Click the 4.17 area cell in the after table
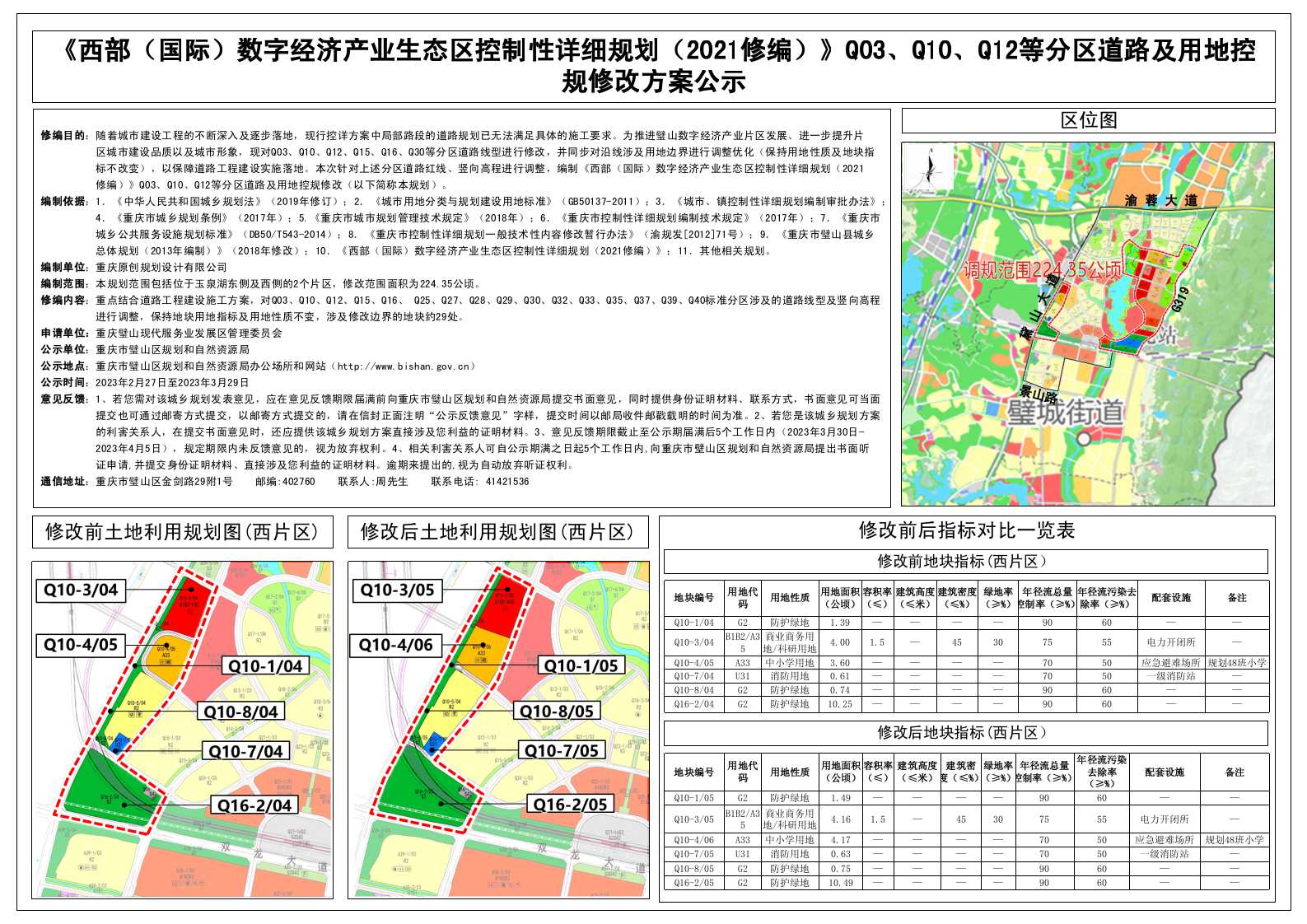This screenshot has height=924, width=1307. (x=841, y=840)
